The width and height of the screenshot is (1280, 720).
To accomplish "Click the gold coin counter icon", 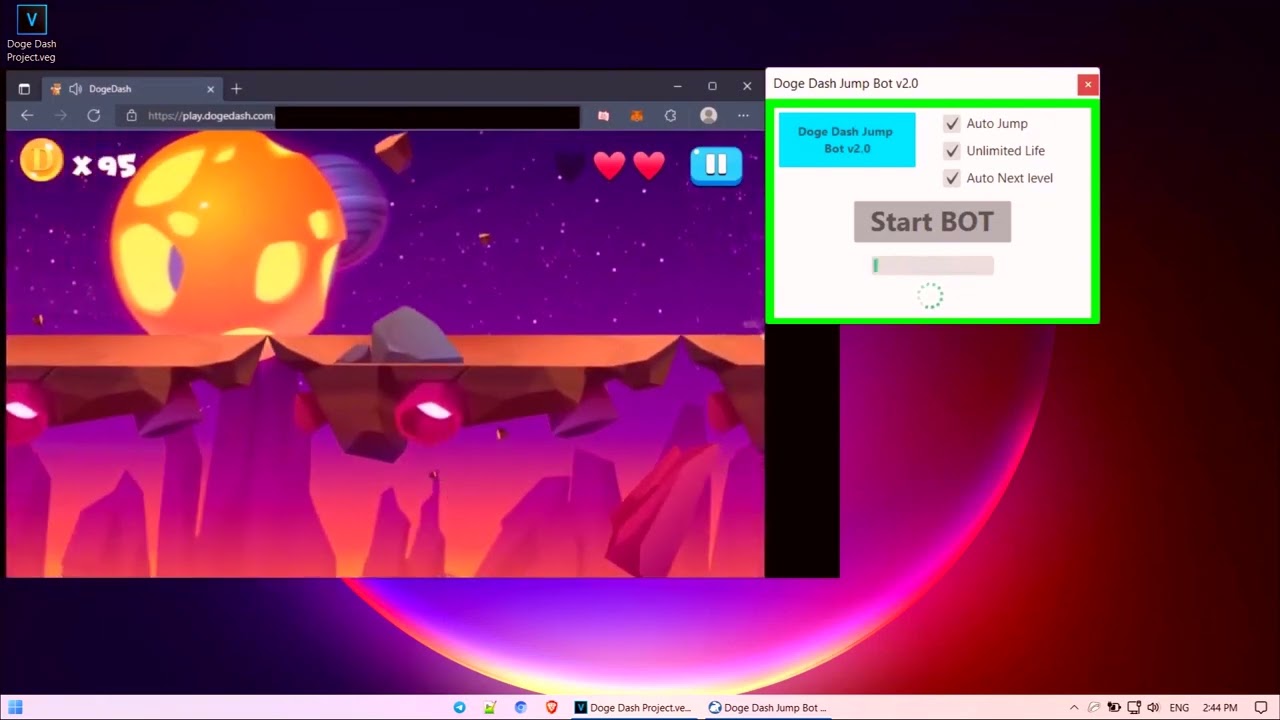I will tap(42, 161).
